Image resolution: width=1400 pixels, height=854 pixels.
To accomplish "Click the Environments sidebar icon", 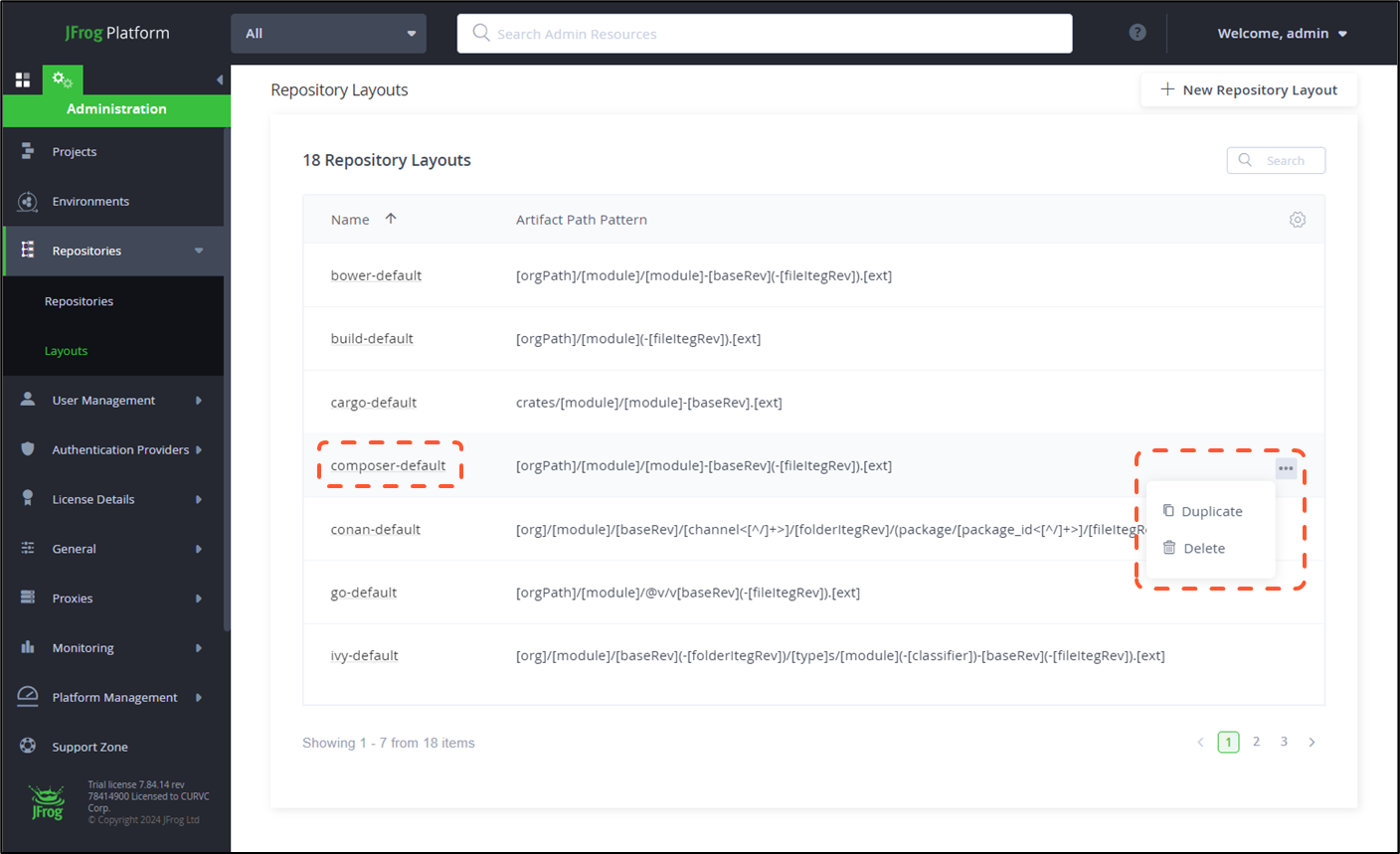I will pyautogui.click(x=28, y=201).
